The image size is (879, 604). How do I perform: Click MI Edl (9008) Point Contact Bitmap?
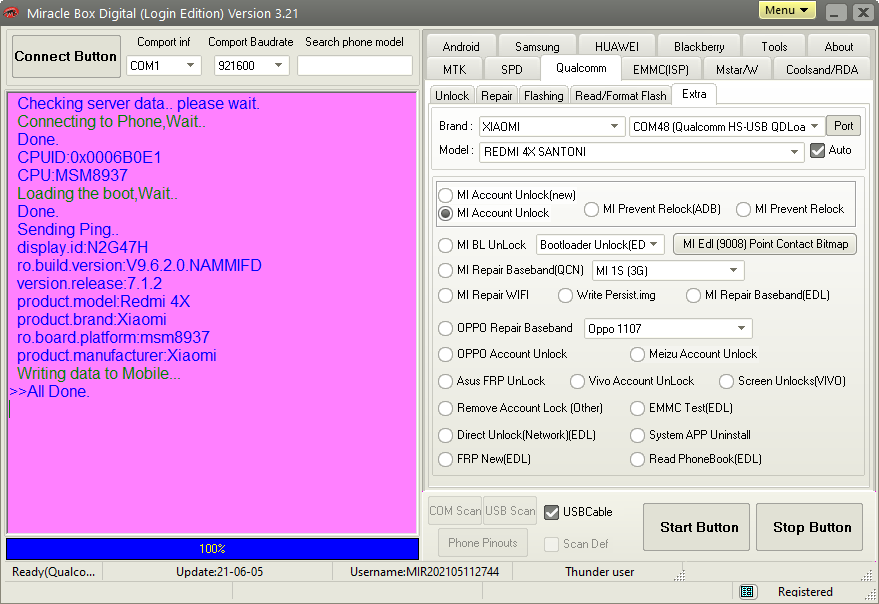765,244
